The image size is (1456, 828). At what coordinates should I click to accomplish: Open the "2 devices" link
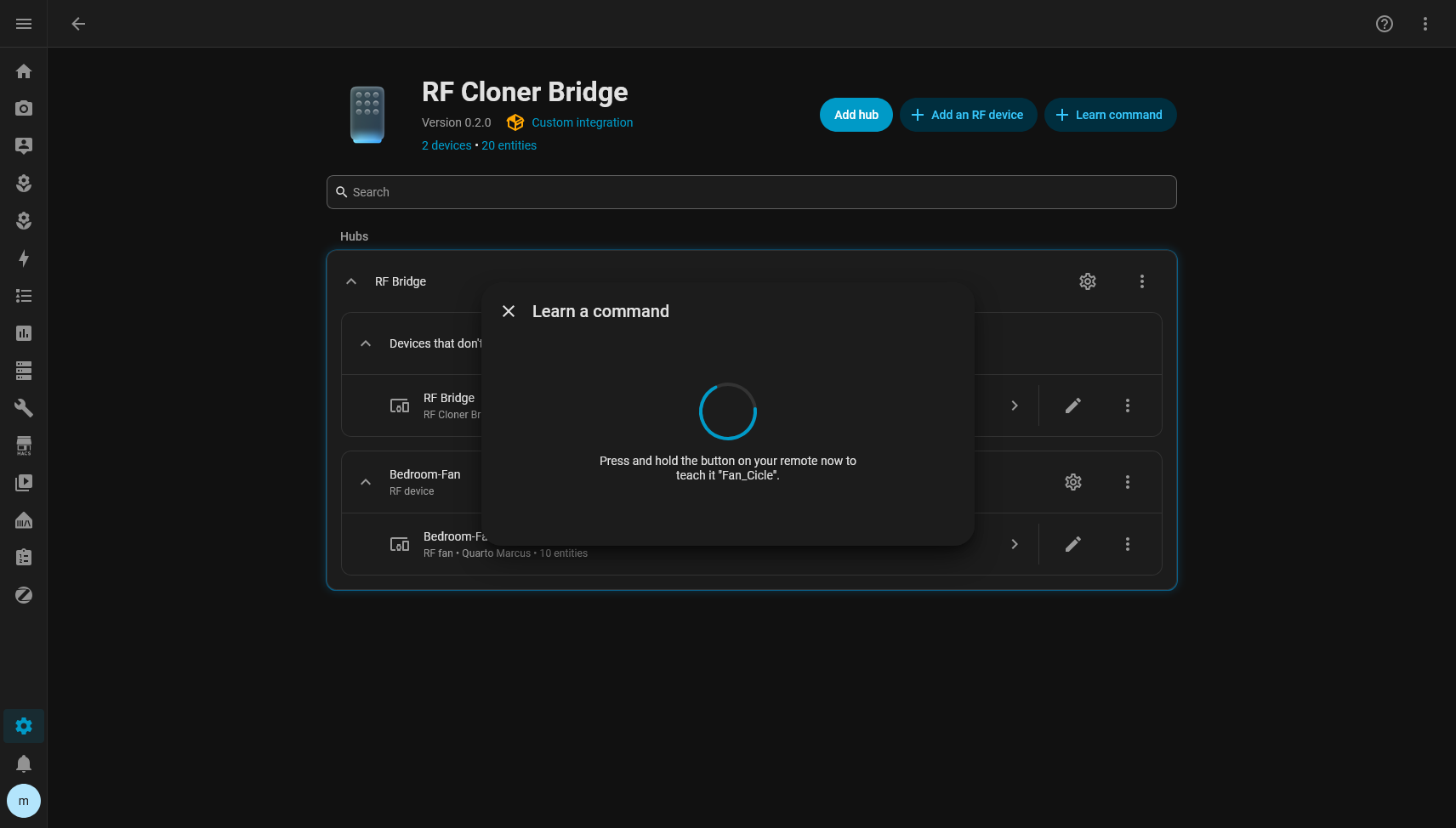(446, 145)
